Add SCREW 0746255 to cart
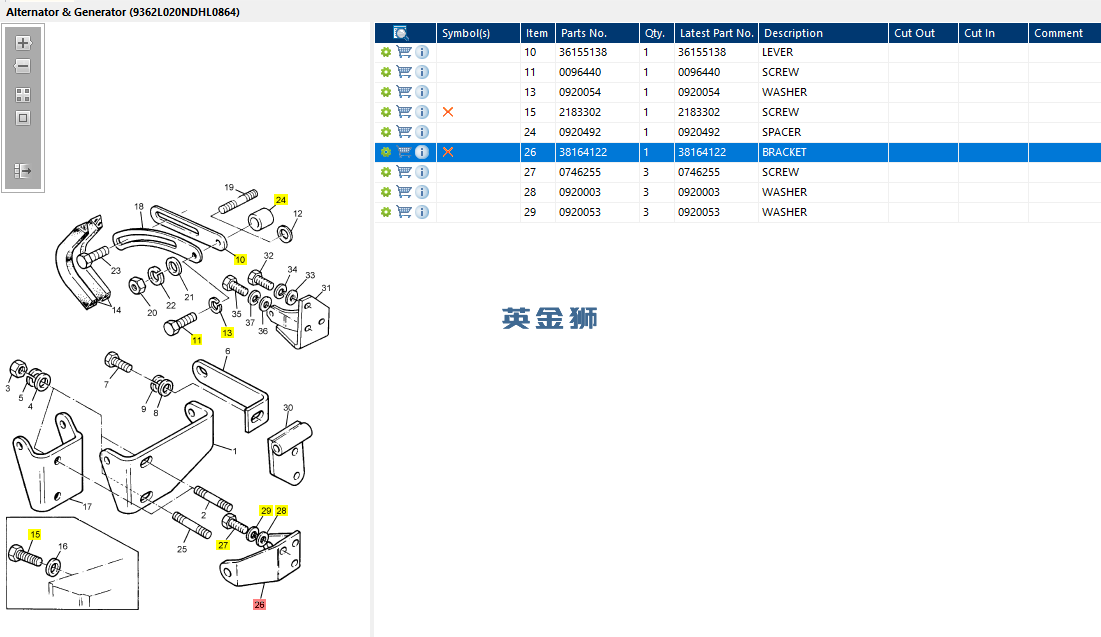The width and height of the screenshot is (1101, 637). point(404,172)
